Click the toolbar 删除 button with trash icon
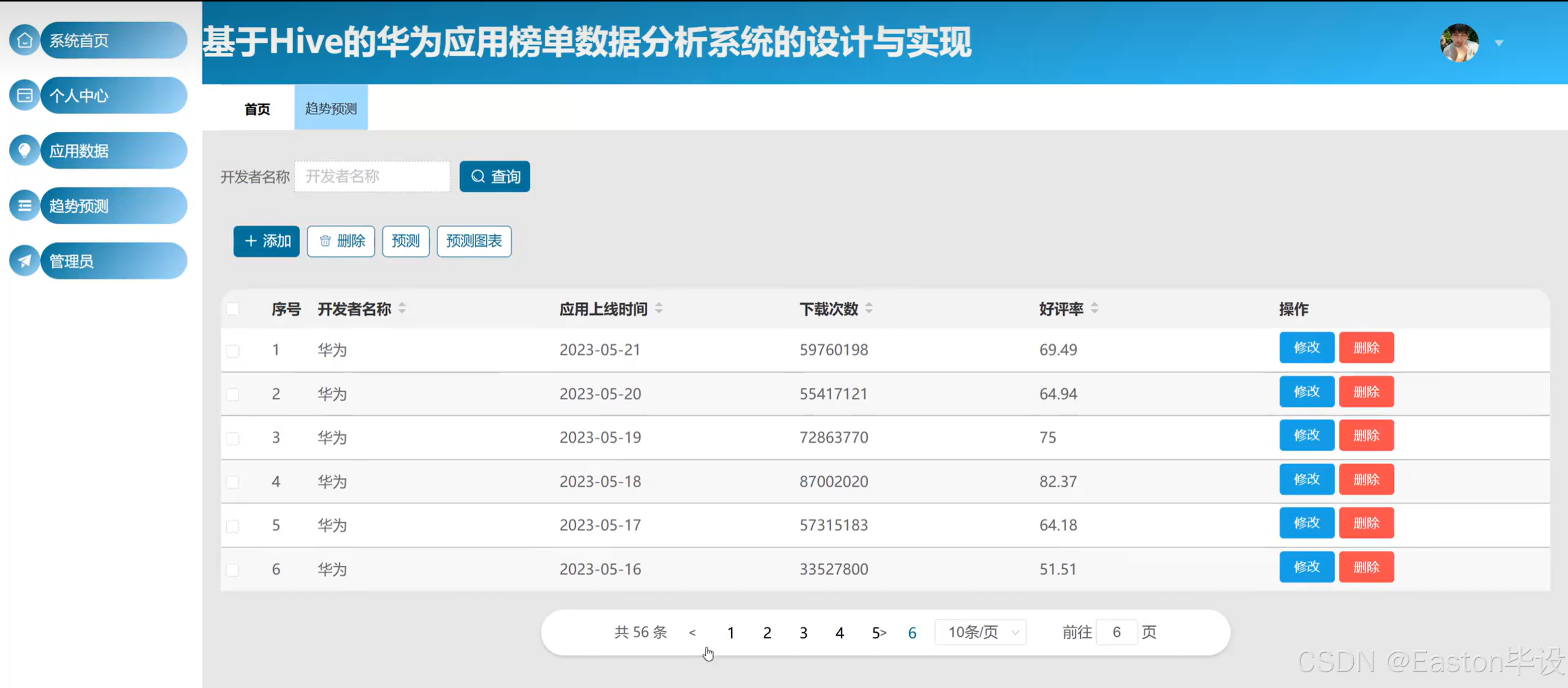This screenshot has height=688, width=1568. point(341,241)
